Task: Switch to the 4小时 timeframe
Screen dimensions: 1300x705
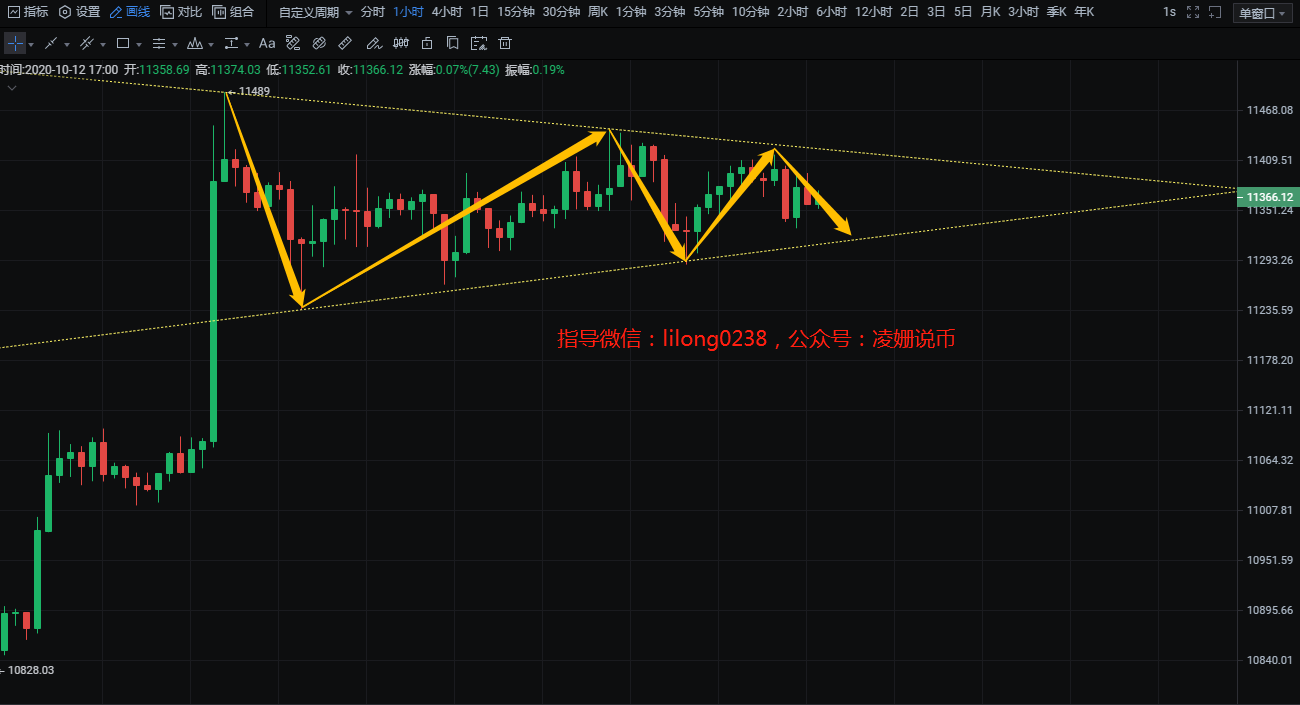Action: coord(445,12)
